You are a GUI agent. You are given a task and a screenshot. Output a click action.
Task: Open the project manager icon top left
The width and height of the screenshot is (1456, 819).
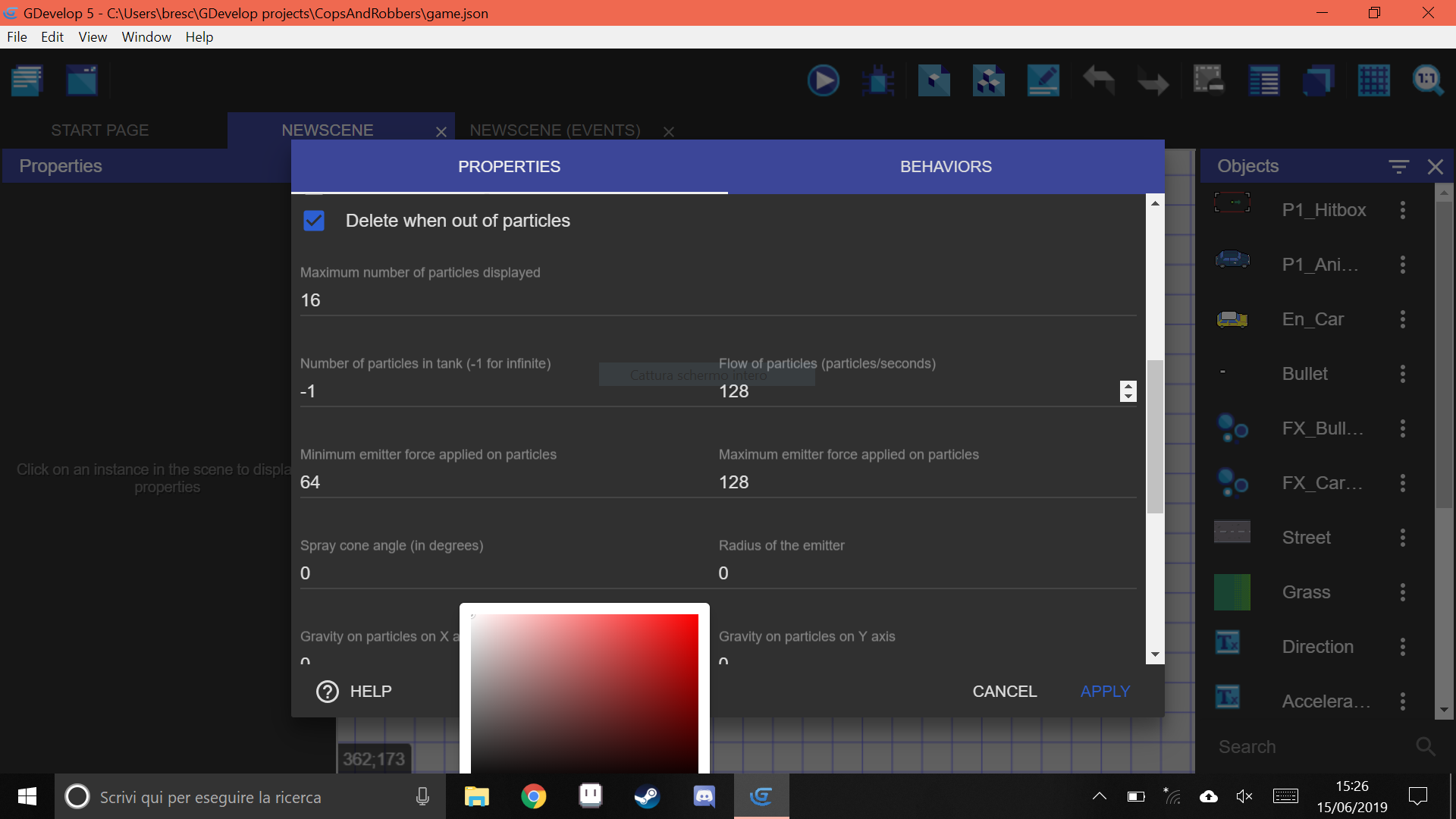(27, 80)
